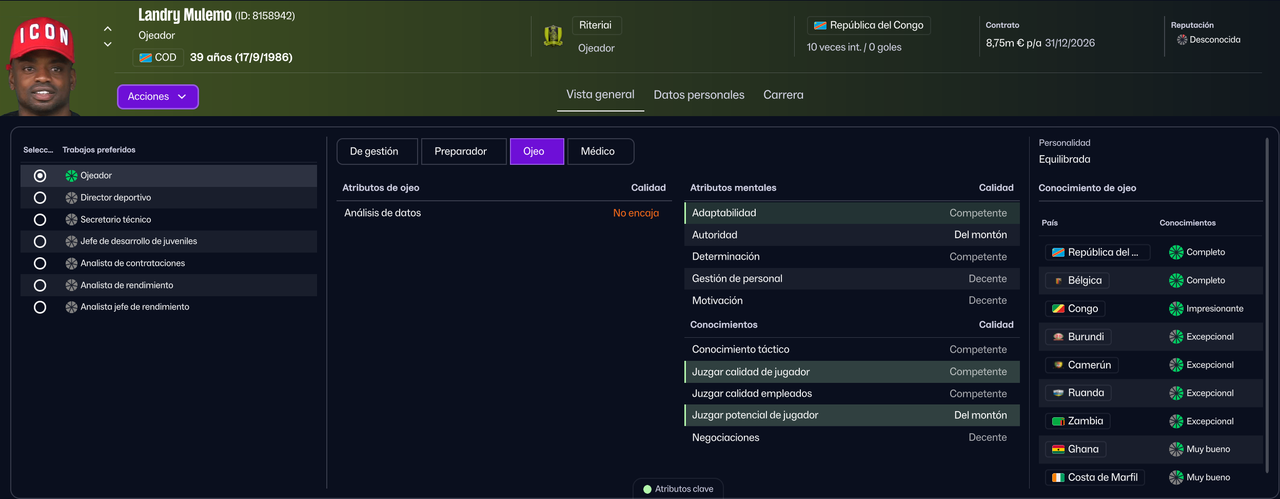Select Jefe de desarrollo de juveniles radio button
Image resolution: width=1280 pixels, height=499 pixels.
(x=40, y=242)
